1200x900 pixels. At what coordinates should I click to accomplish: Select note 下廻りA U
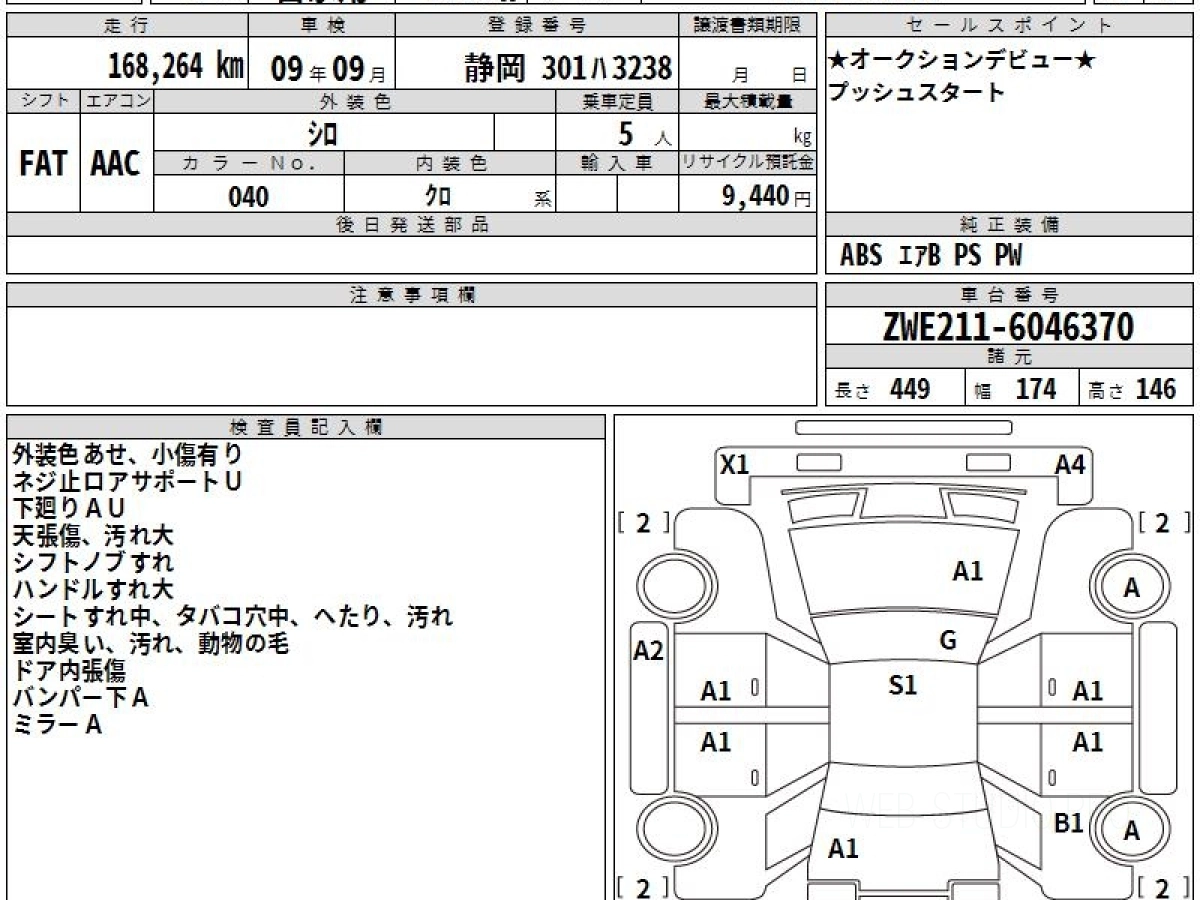[69, 509]
